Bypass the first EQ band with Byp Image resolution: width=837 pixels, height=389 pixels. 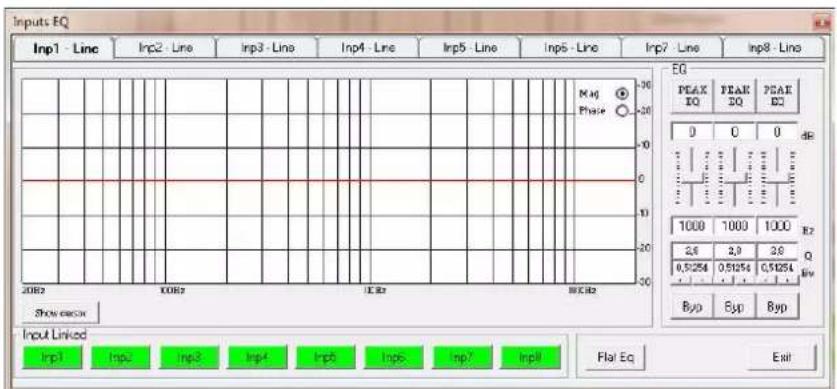[692, 307]
